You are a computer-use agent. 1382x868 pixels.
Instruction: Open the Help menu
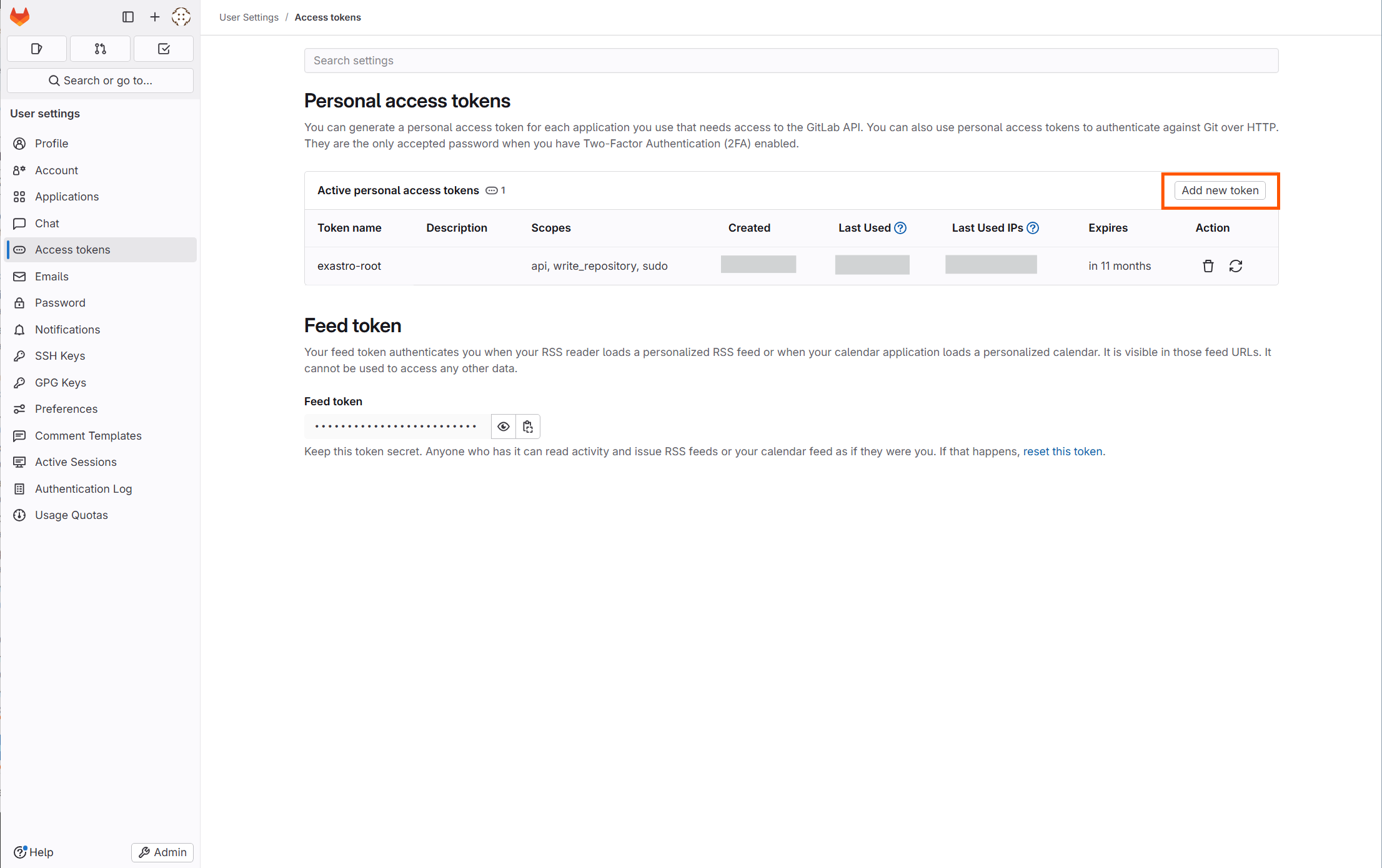coord(34,852)
